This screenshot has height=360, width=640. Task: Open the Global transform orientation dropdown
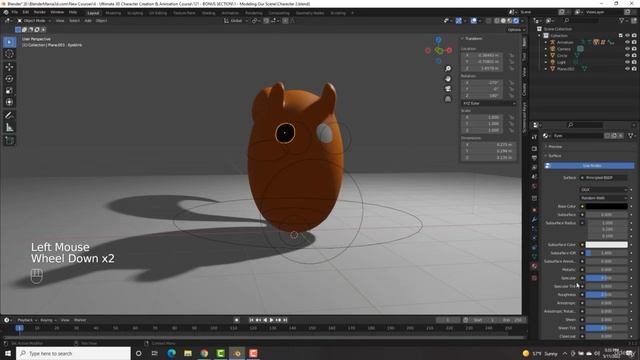tap(236, 20)
